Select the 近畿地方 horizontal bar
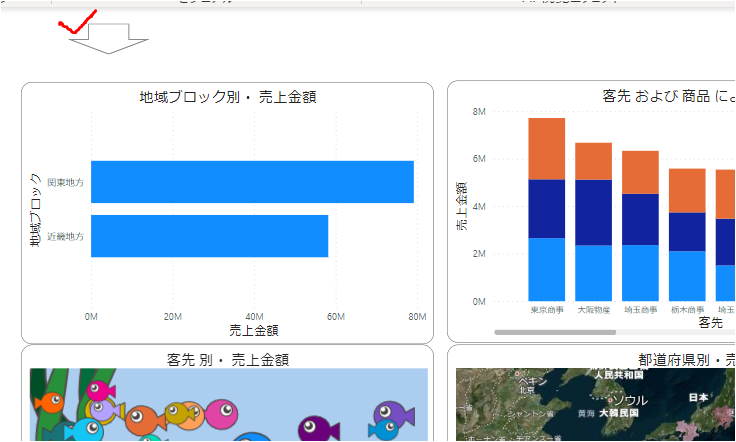Viewport: 736px width, 442px height. pyautogui.click(x=209, y=236)
